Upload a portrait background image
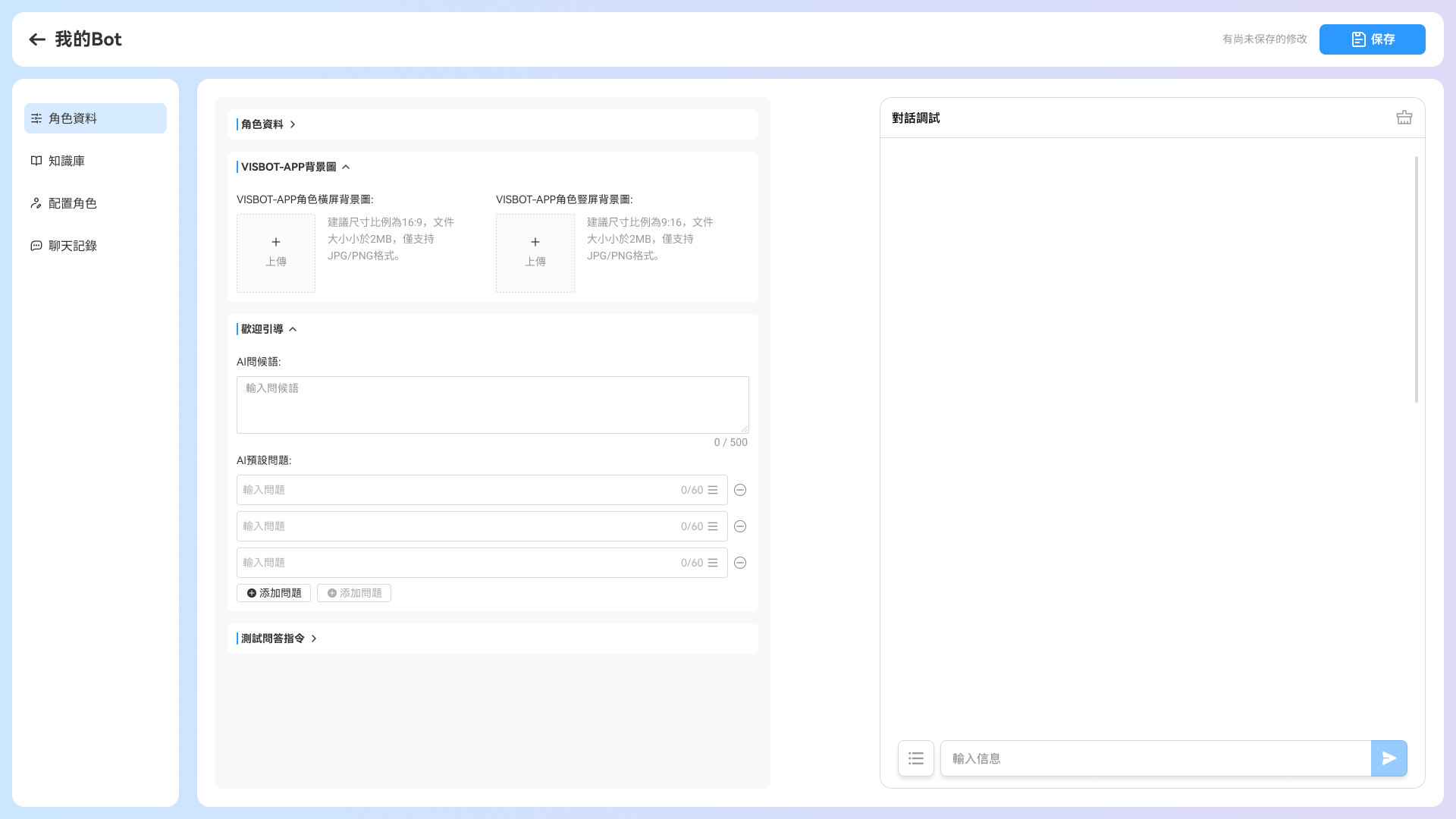This screenshot has height=819, width=1456. [535, 253]
